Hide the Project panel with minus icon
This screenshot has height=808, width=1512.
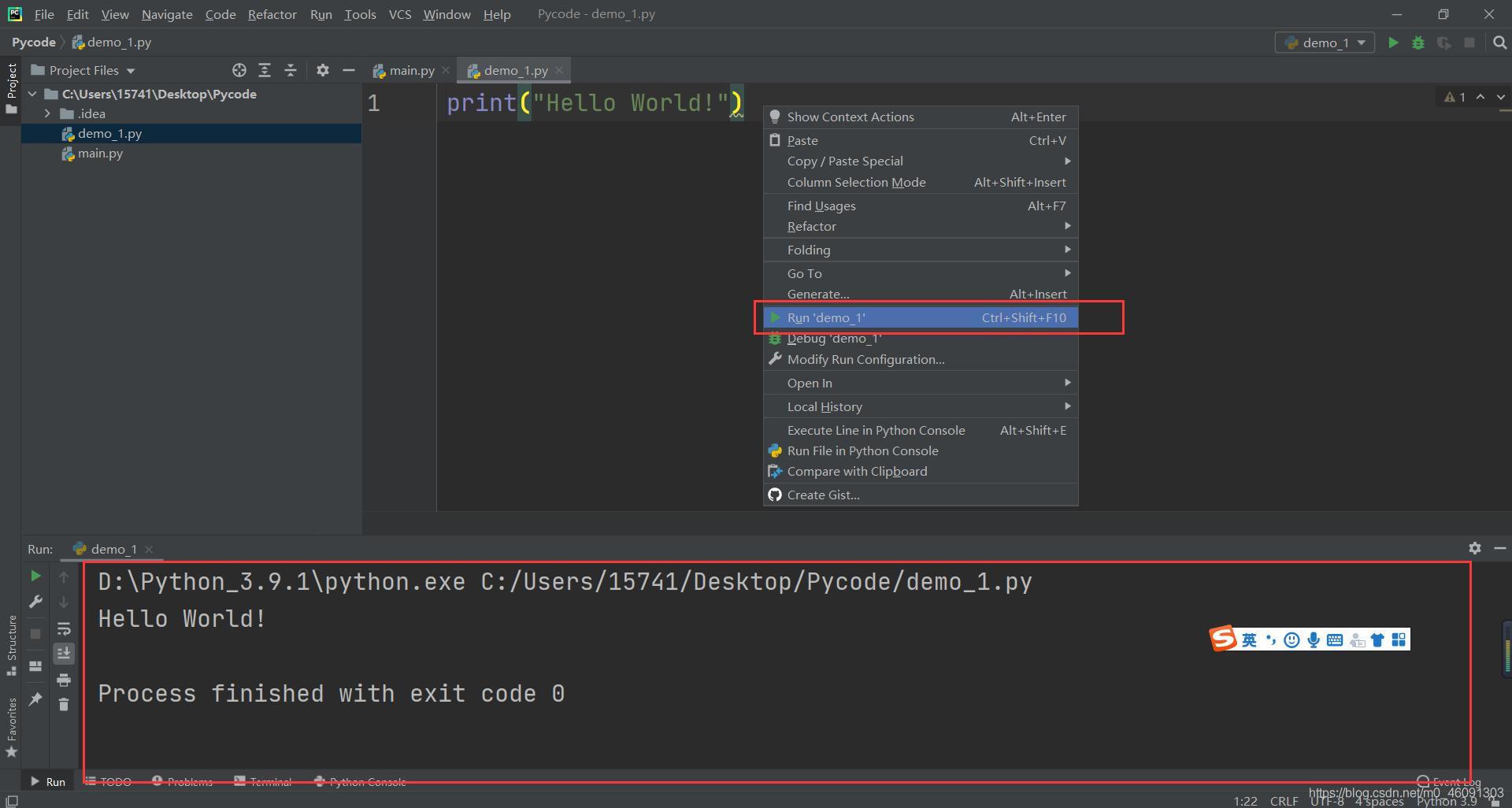tap(348, 70)
